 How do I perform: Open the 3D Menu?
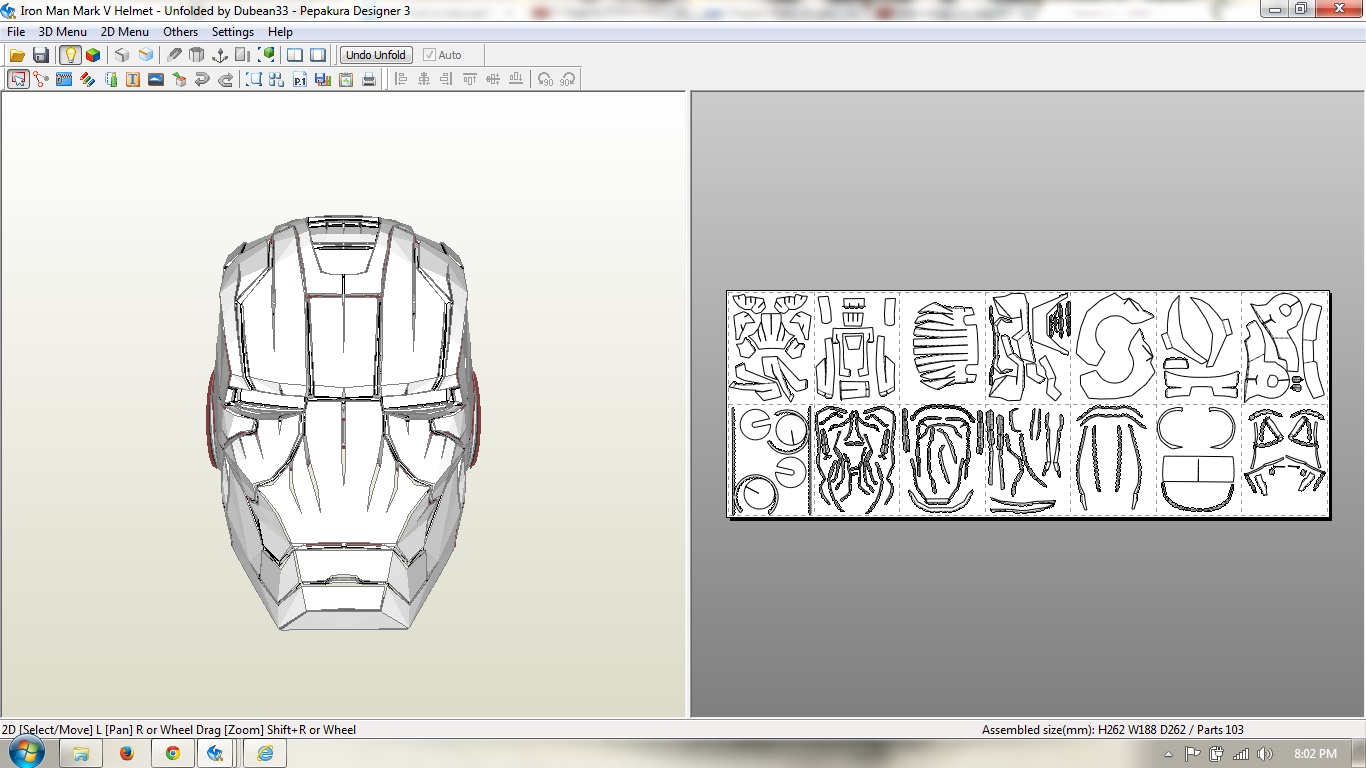tap(63, 32)
